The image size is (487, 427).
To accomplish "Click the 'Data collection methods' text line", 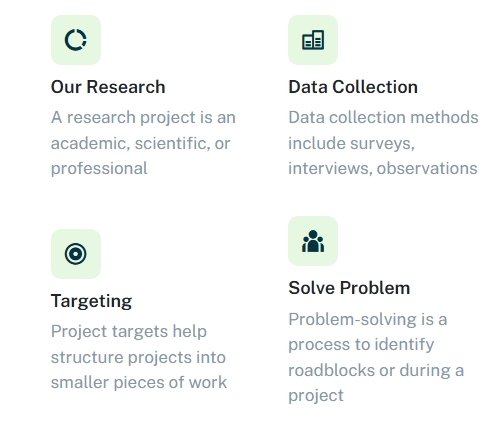I will coord(383,117).
